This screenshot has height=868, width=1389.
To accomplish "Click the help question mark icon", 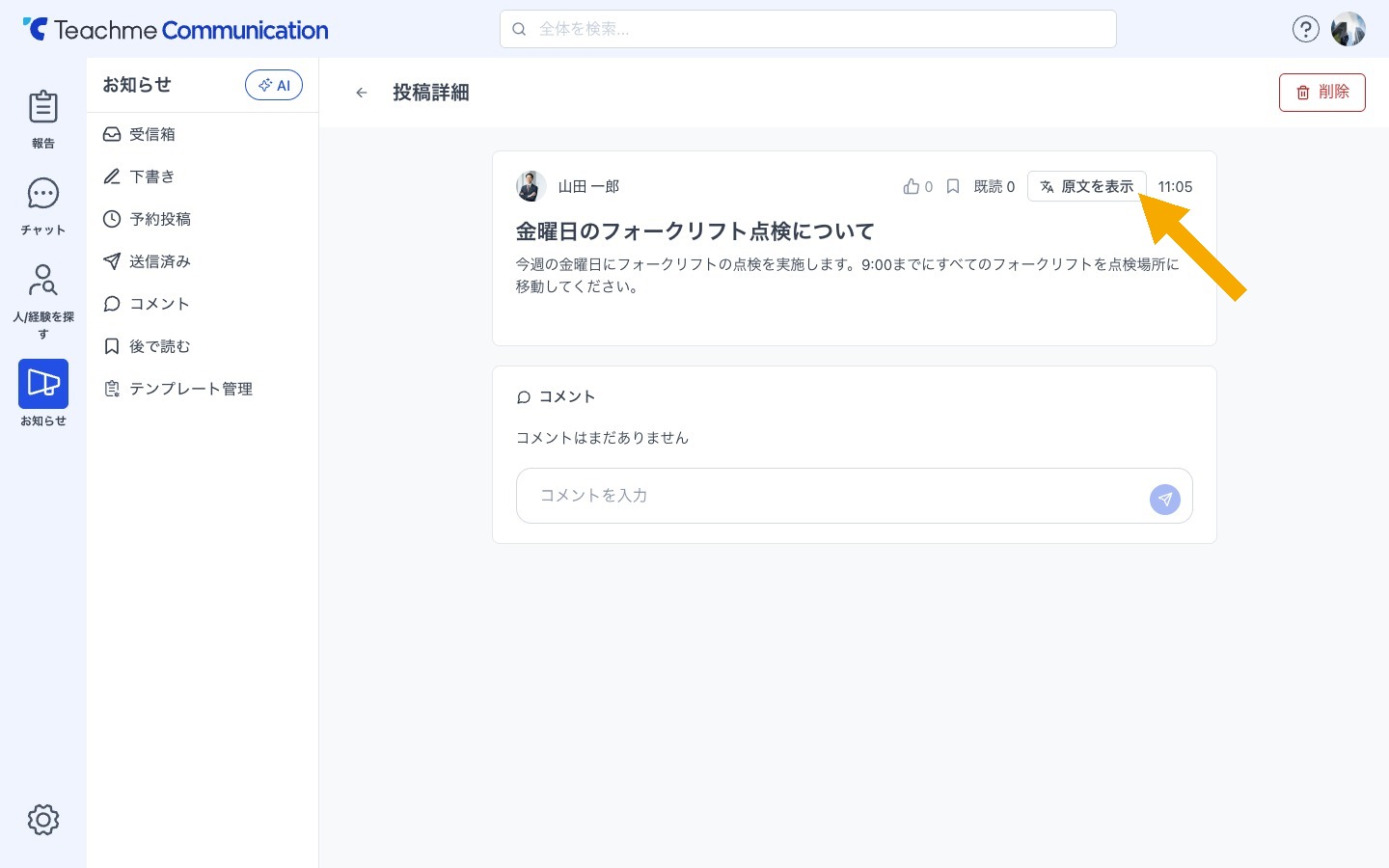I will (1305, 29).
